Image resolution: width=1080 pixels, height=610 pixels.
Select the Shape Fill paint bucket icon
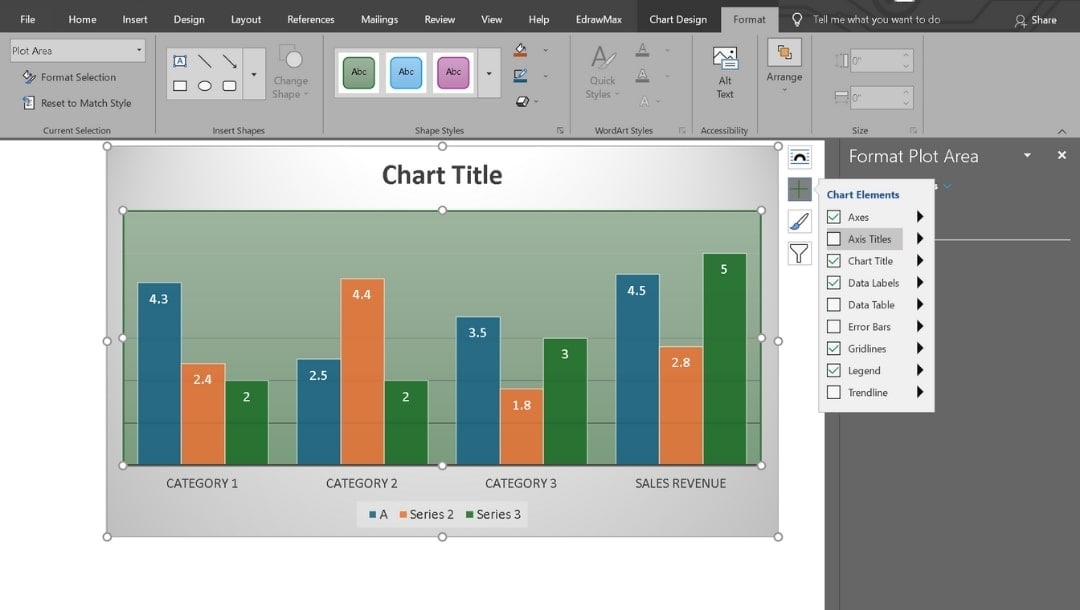pyautogui.click(x=521, y=50)
